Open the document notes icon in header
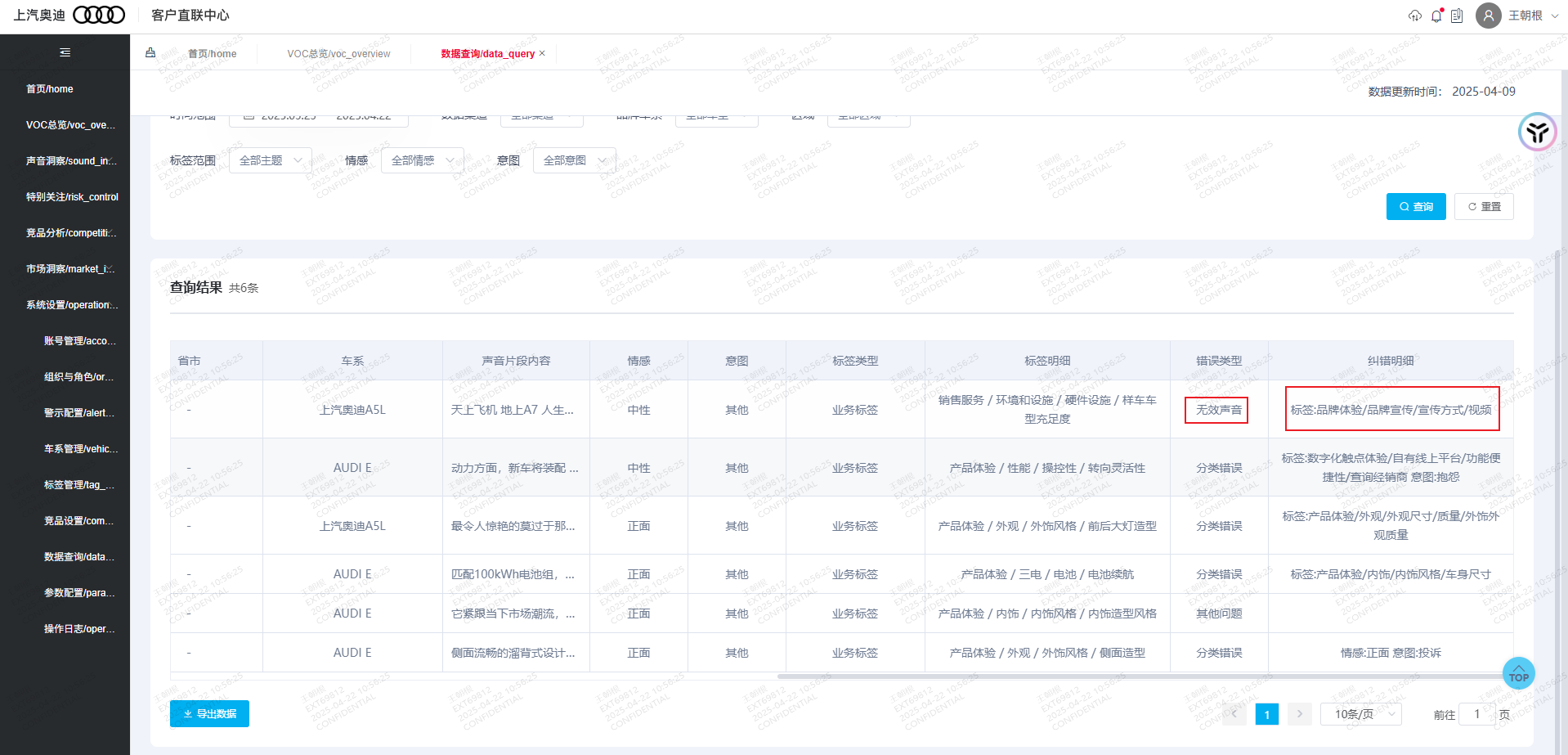The height and width of the screenshot is (755, 1568). (1457, 16)
